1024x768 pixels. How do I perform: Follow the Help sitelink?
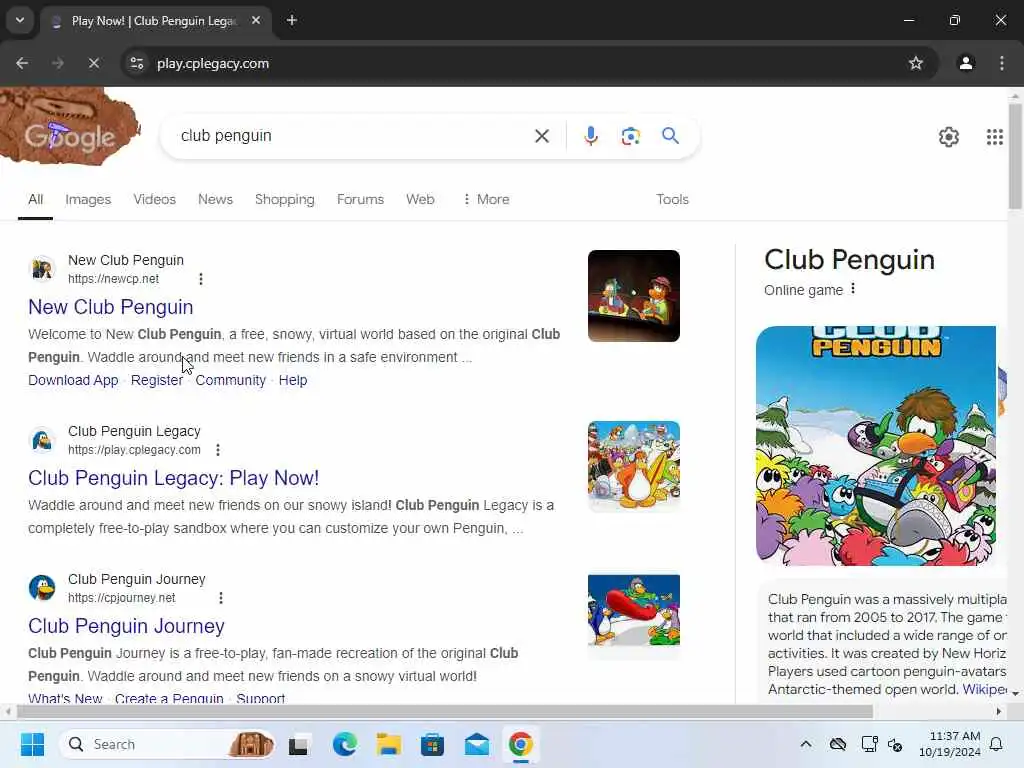(293, 380)
